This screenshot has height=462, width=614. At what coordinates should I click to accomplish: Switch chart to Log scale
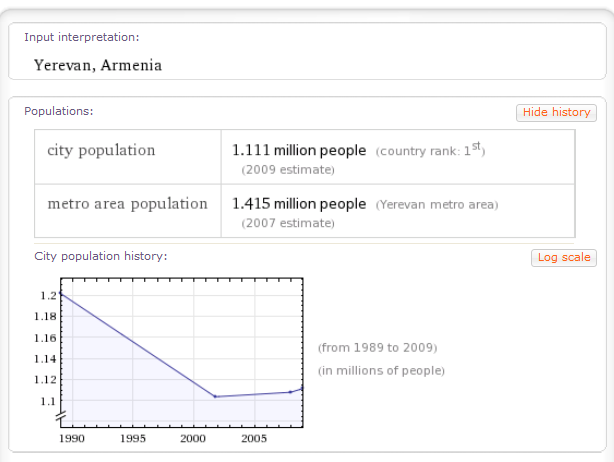(x=563, y=257)
